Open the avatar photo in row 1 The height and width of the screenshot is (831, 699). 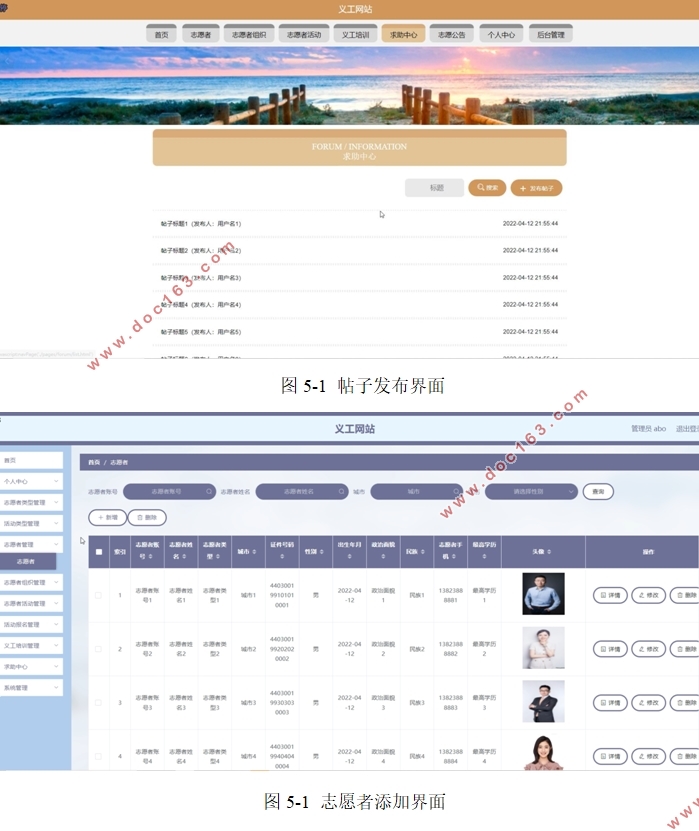(543, 594)
